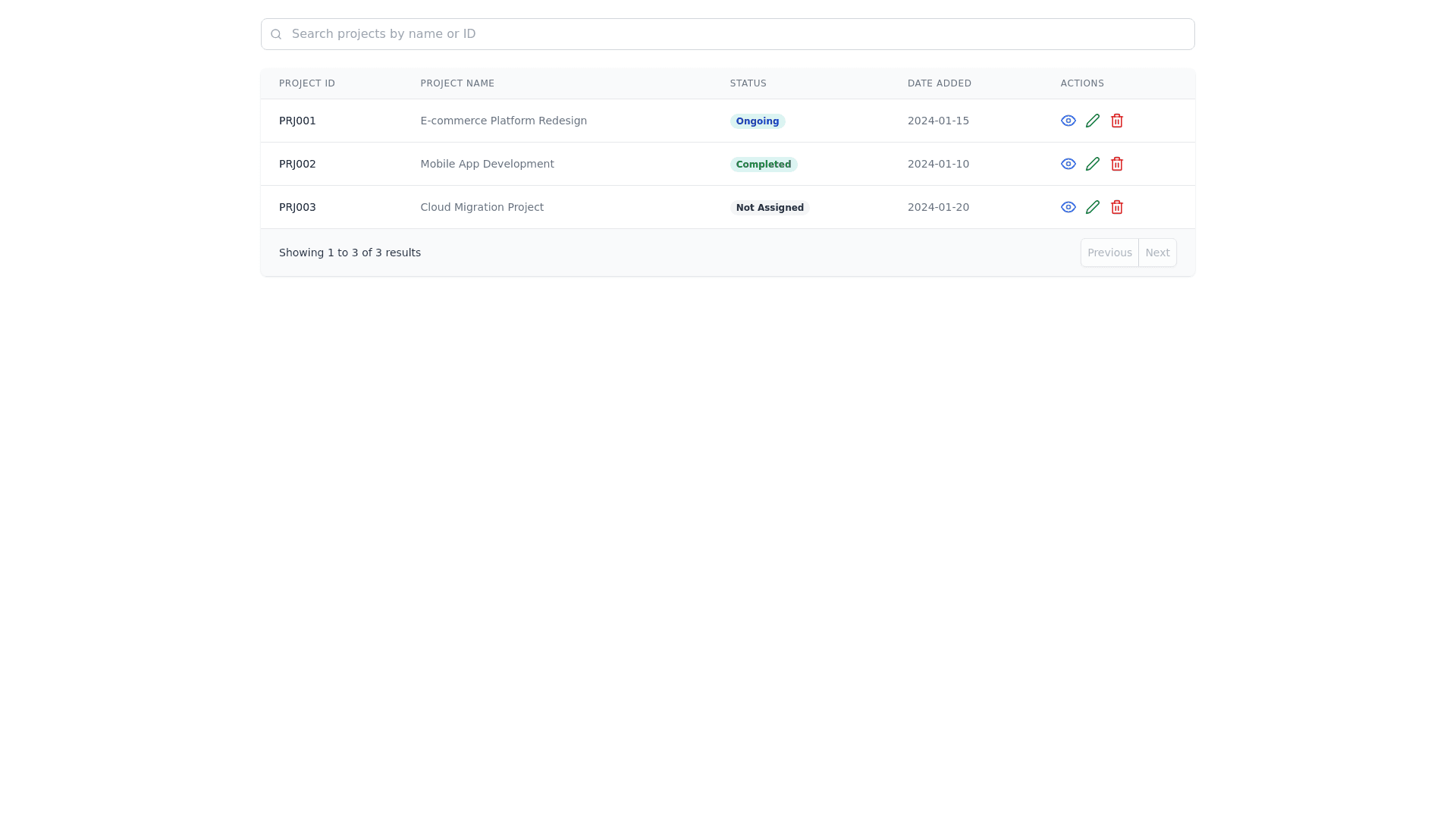Focus the project search input field
The image size is (1456, 819).
[728, 34]
